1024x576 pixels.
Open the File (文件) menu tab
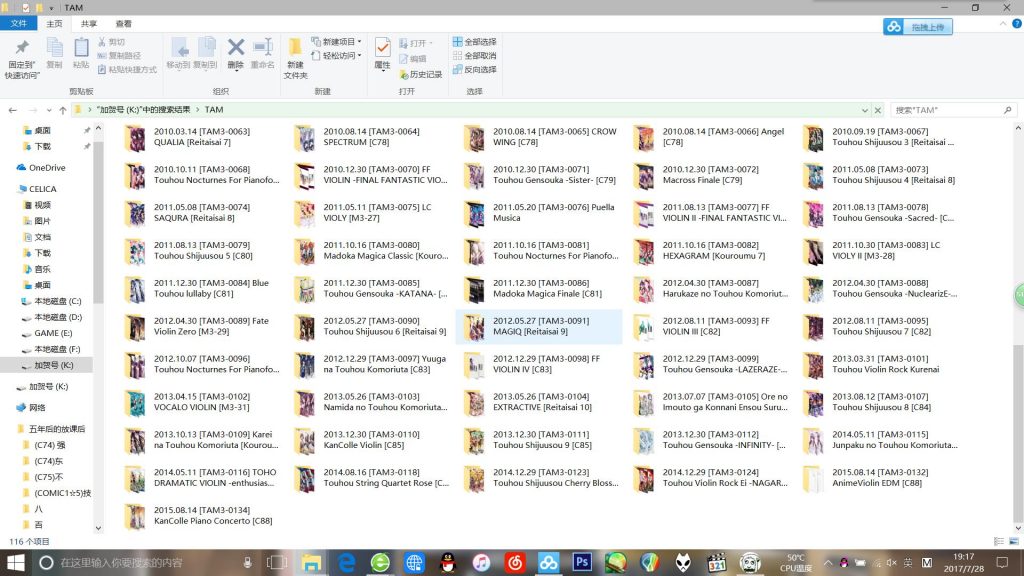(x=18, y=24)
